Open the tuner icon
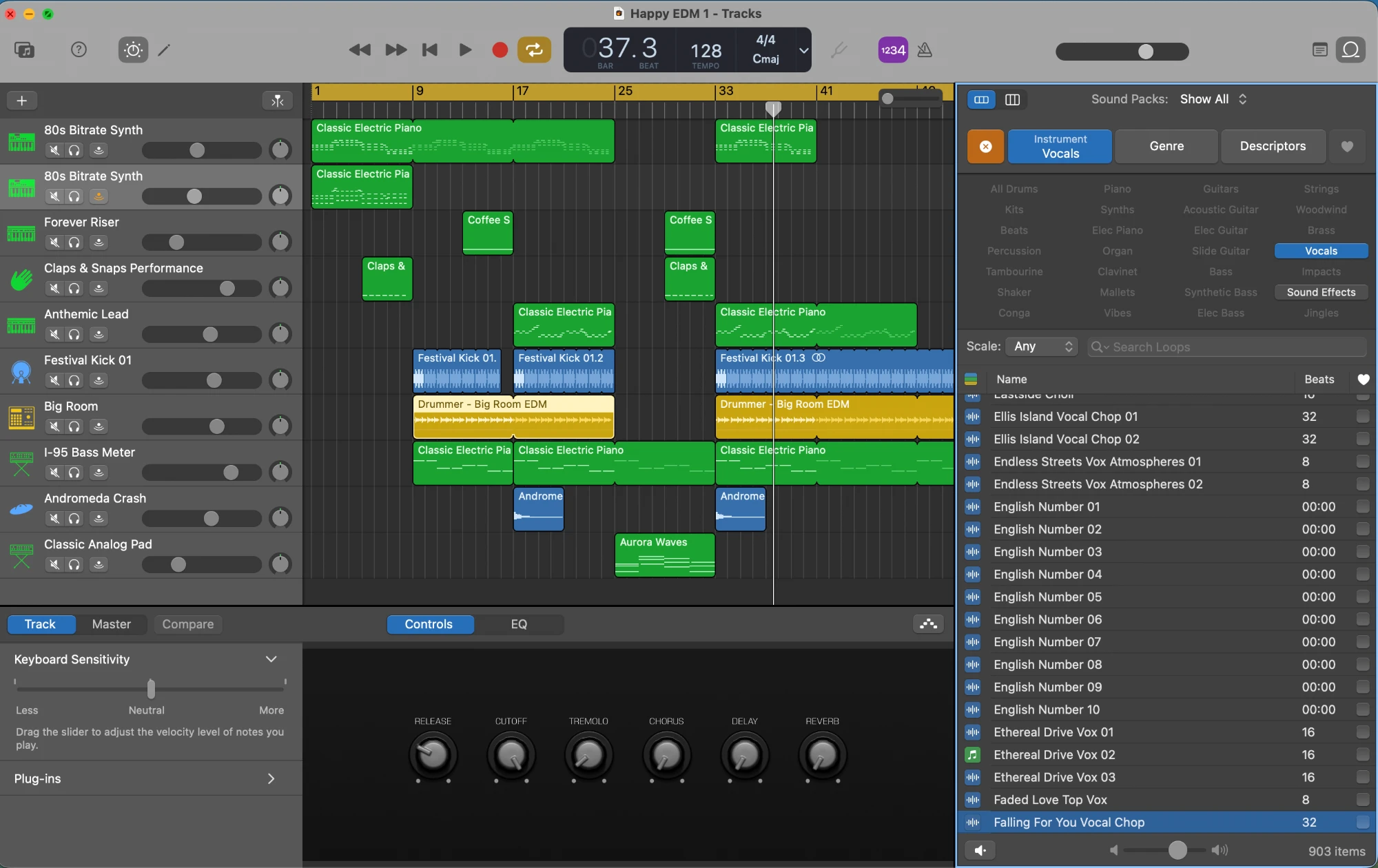The width and height of the screenshot is (1378, 868). tap(839, 50)
